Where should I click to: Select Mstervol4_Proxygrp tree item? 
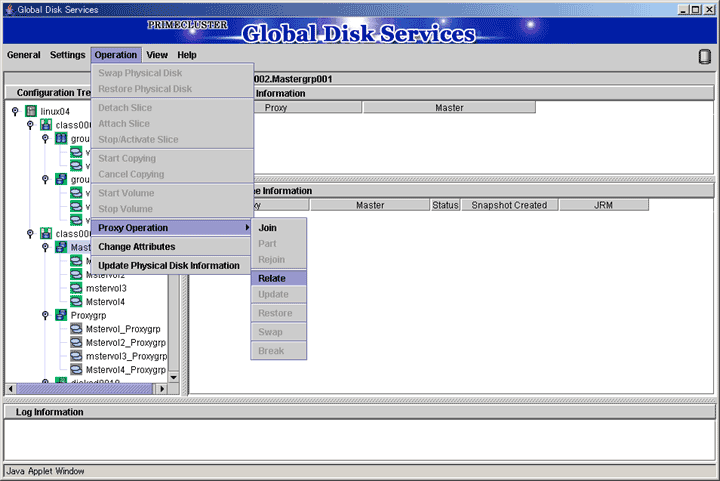(126, 369)
